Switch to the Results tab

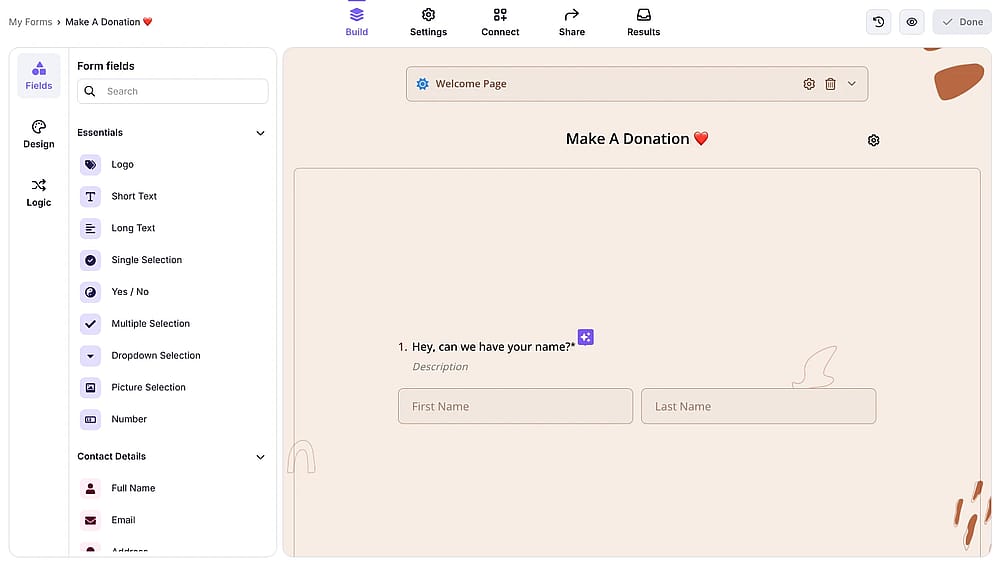tap(643, 22)
